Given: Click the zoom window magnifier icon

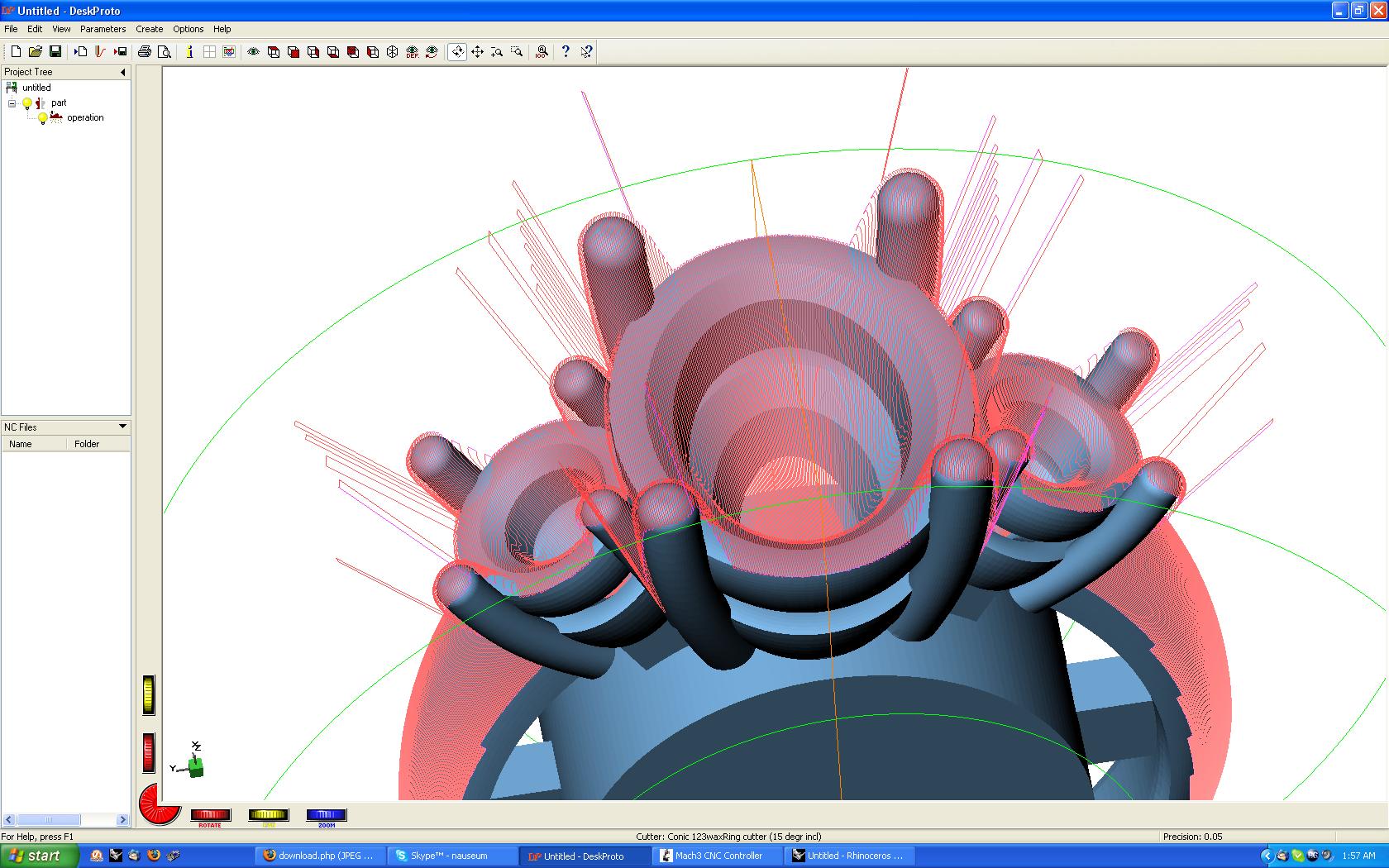Looking at the screenshot, I should tap(517, 51).
